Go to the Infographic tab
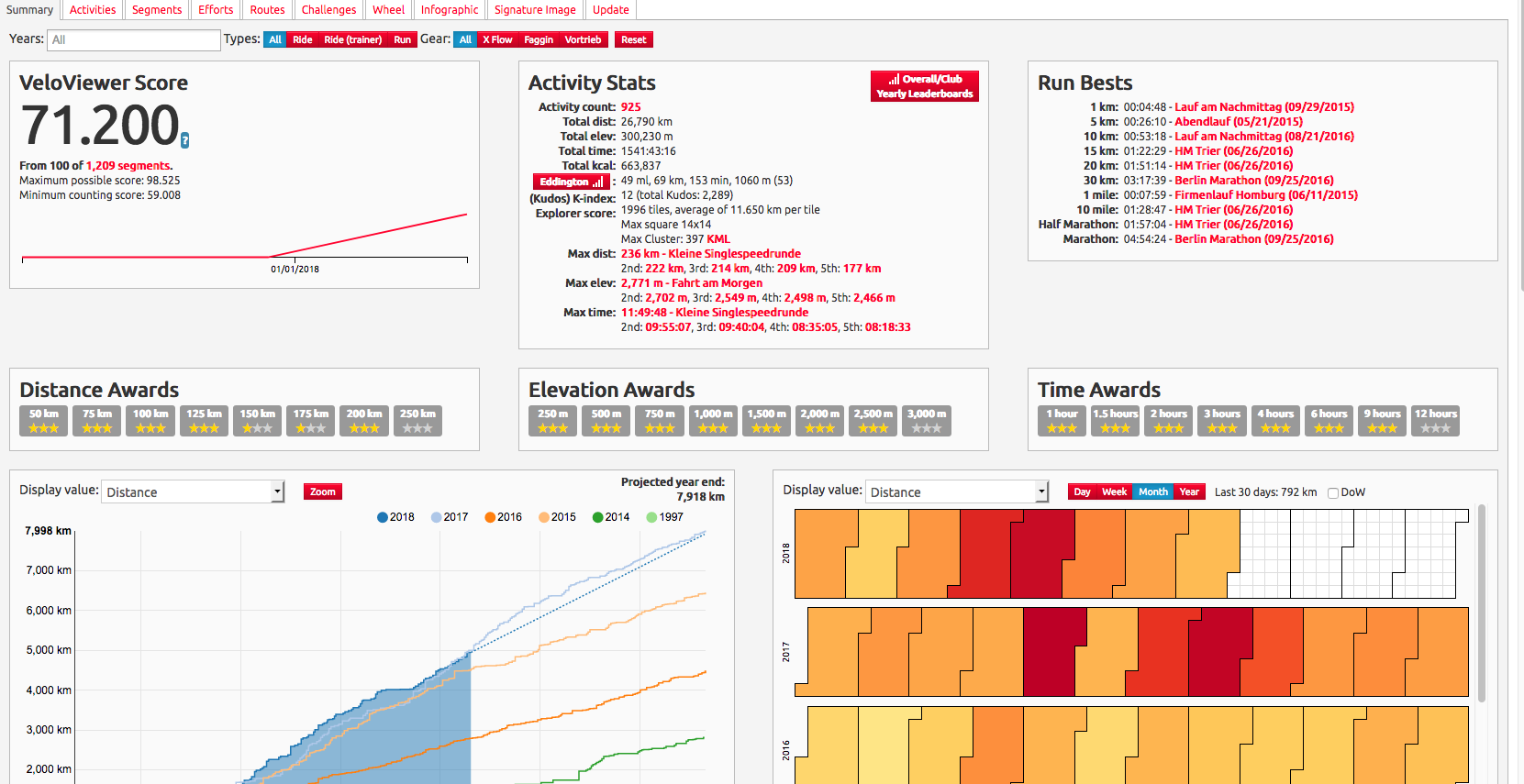This screenshot has width=1524, height=784. click(x=450, y=10)
